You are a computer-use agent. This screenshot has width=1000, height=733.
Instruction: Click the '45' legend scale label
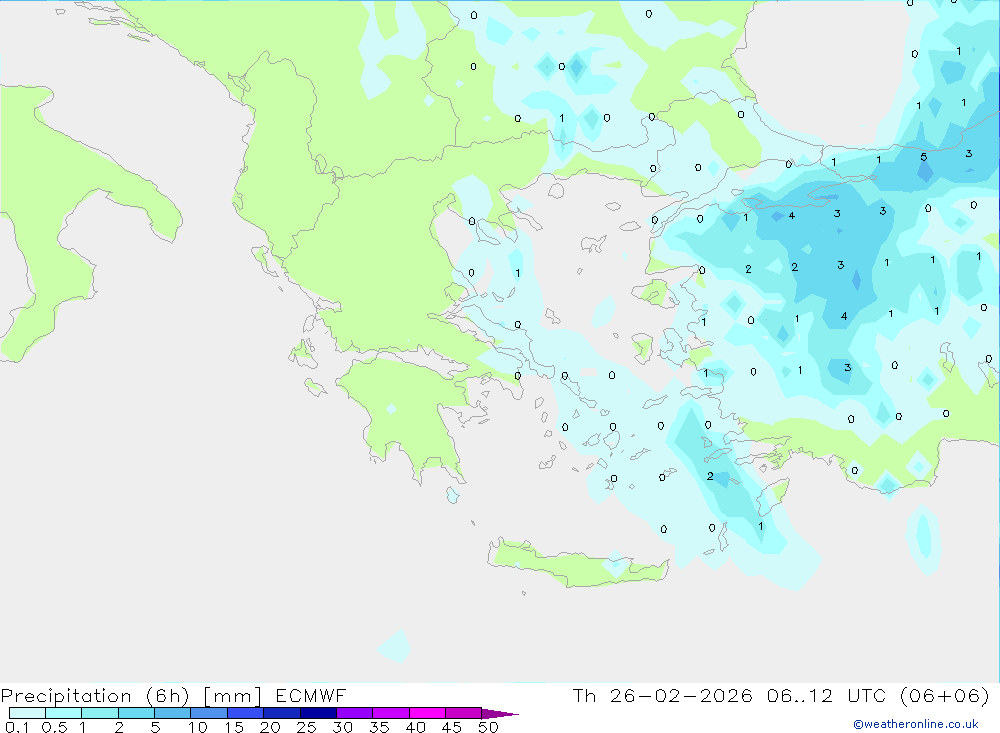tap(452, 727)
